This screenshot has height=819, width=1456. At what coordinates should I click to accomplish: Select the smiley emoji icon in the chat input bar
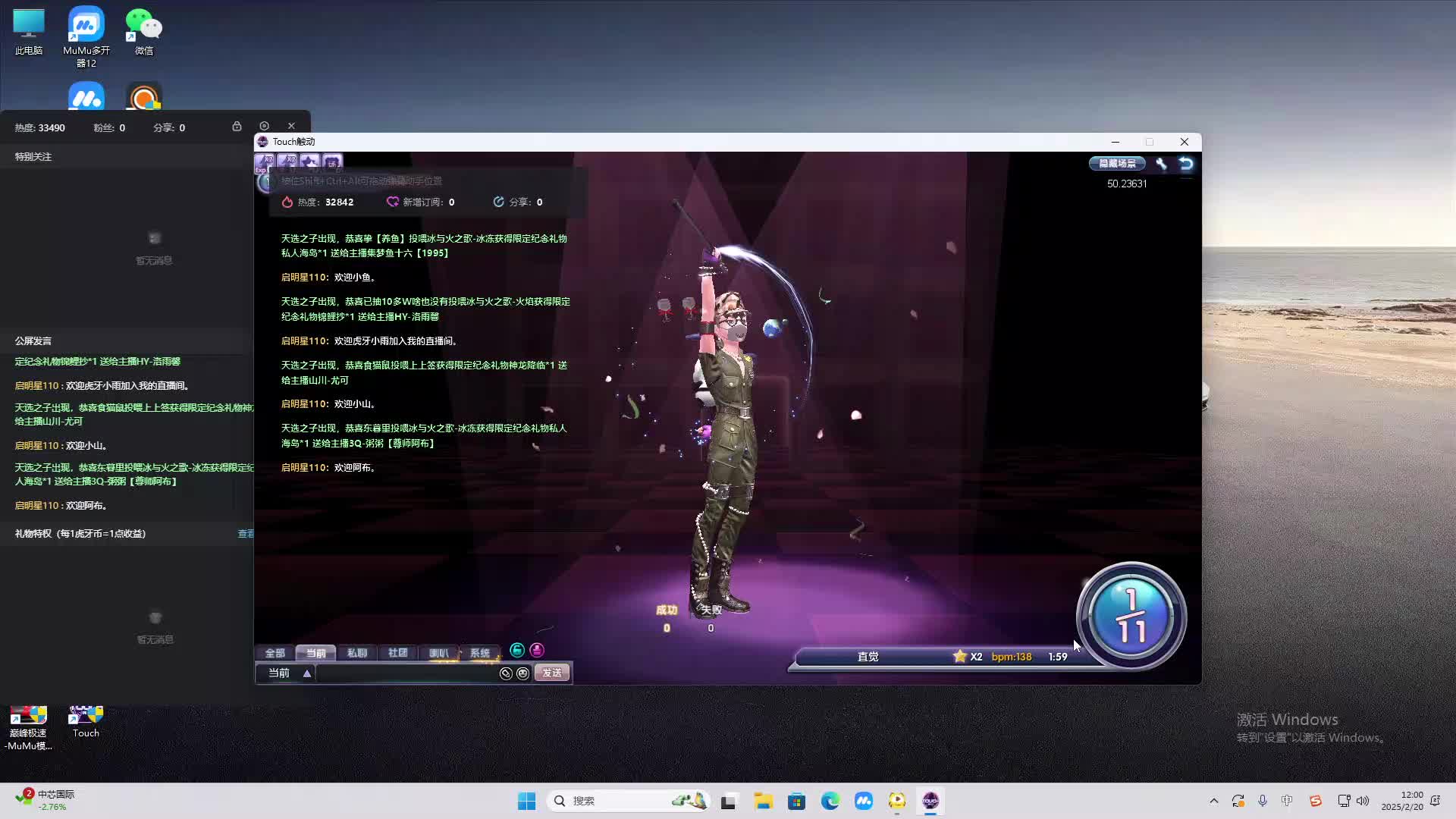click(x=523, y=673)
